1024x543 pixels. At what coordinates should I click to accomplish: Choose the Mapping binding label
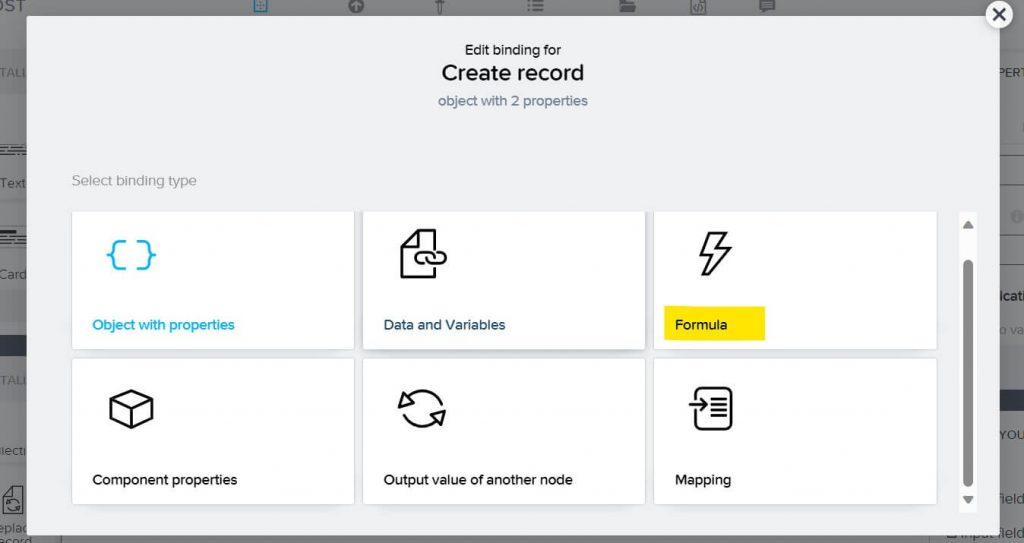[x=703, y=480]
